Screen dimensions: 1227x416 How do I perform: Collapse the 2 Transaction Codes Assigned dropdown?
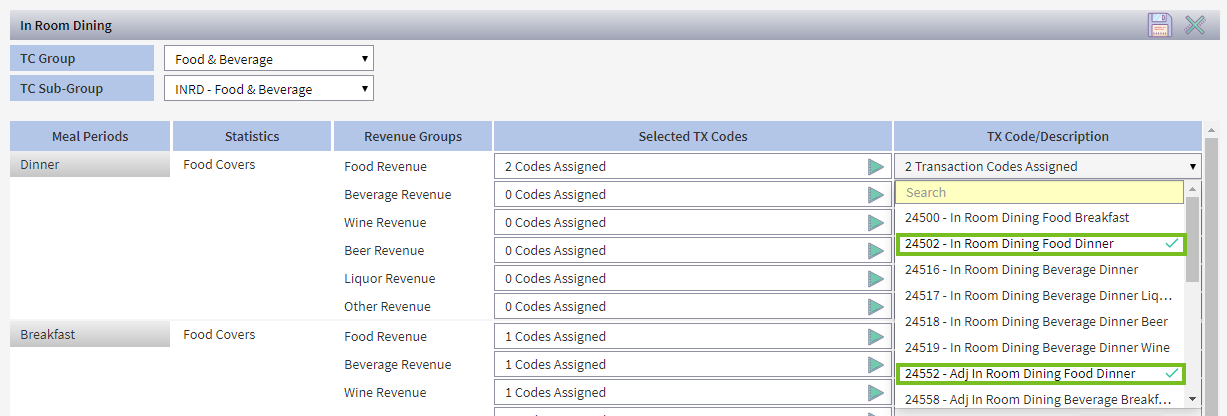1047,167
